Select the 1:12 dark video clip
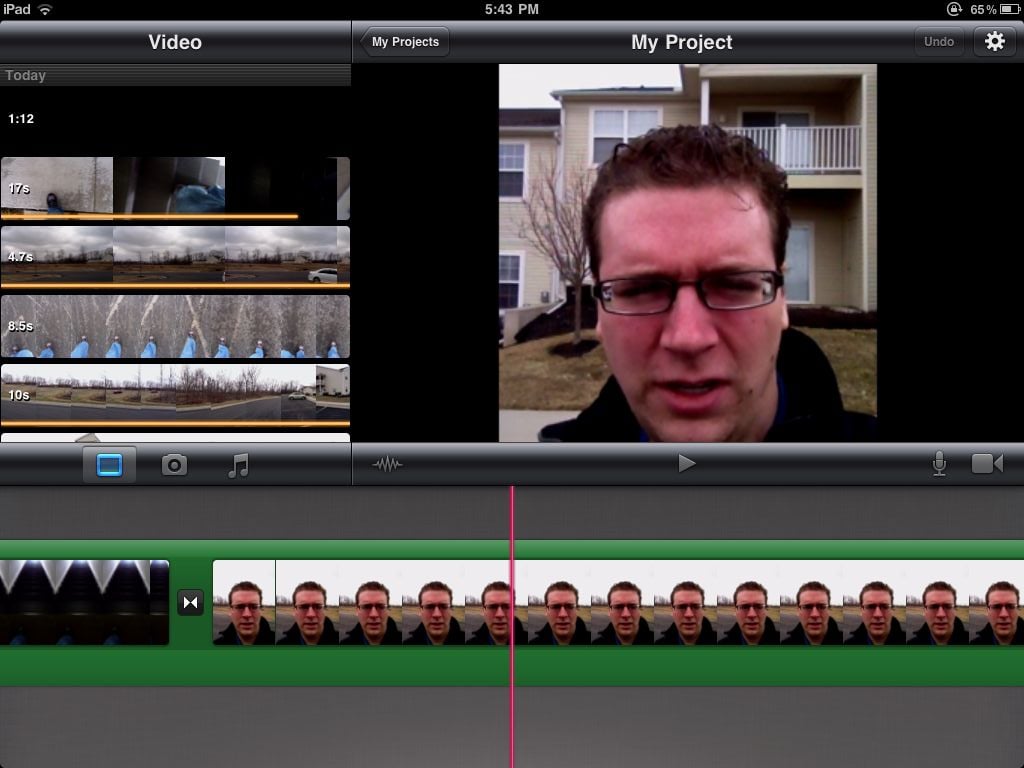This screenshot has height=768, width=1024. tap(175, 120)
